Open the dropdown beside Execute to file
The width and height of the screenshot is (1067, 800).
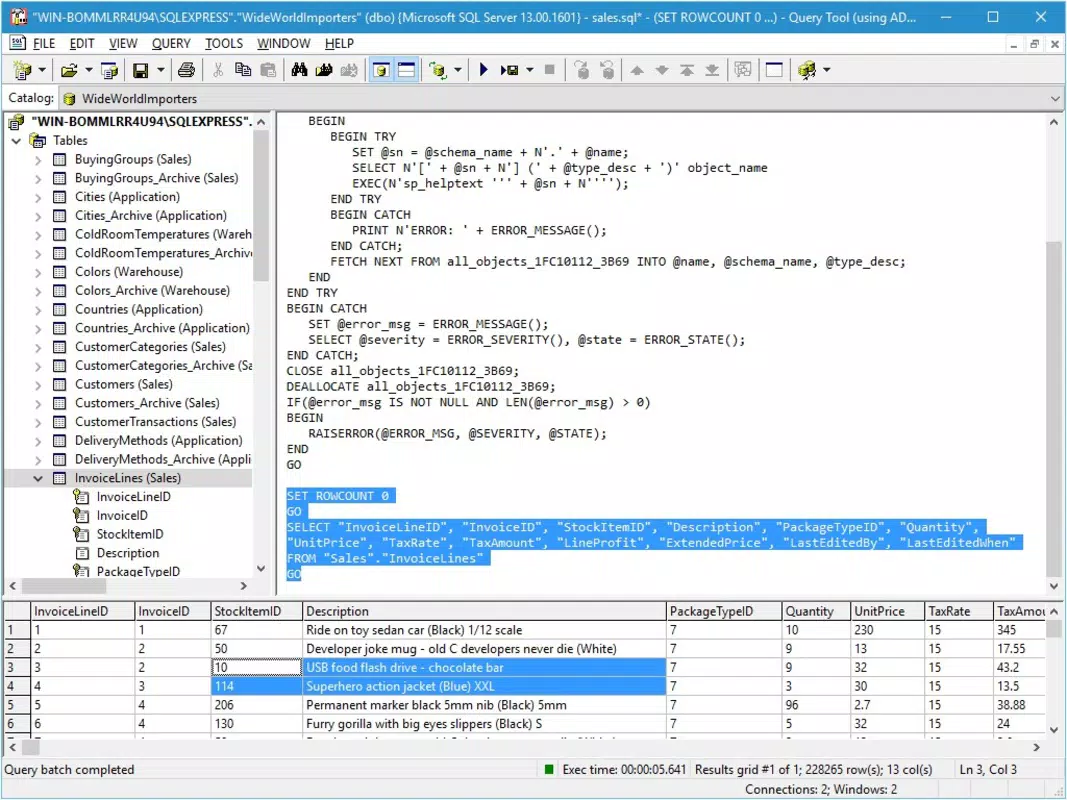tap(529, 70)
